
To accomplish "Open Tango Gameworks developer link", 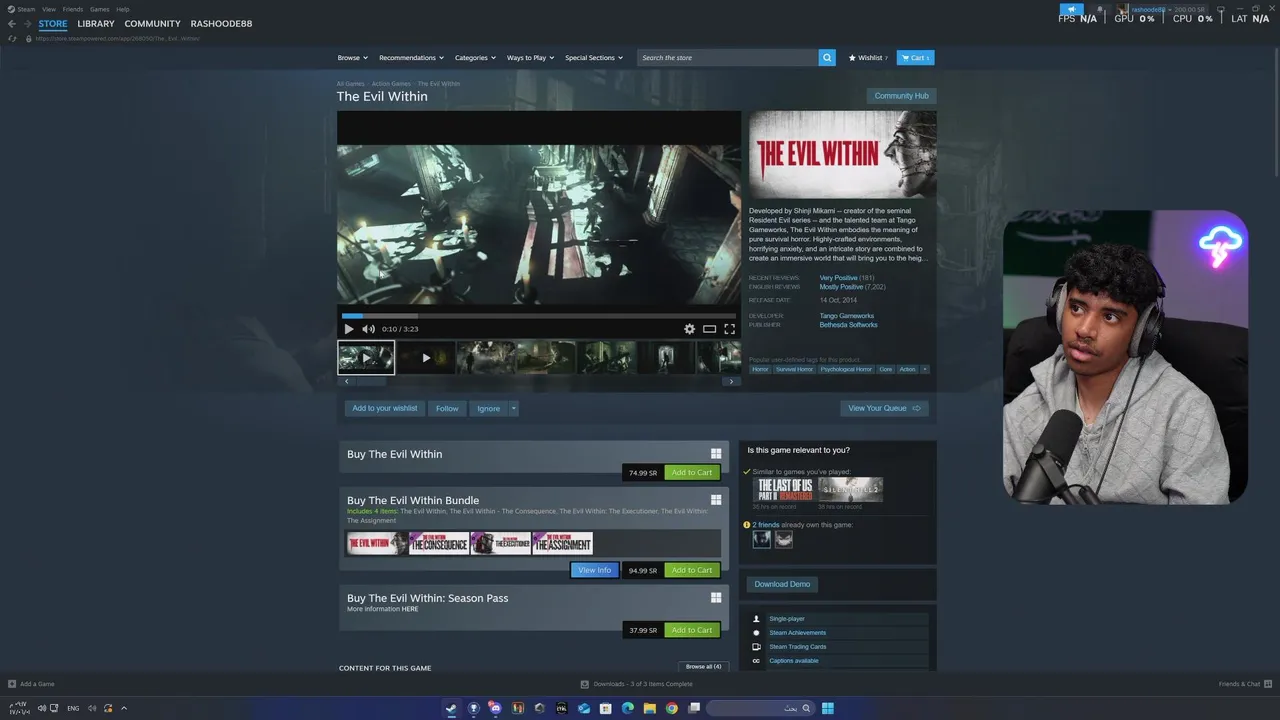I will pos(846,316).
